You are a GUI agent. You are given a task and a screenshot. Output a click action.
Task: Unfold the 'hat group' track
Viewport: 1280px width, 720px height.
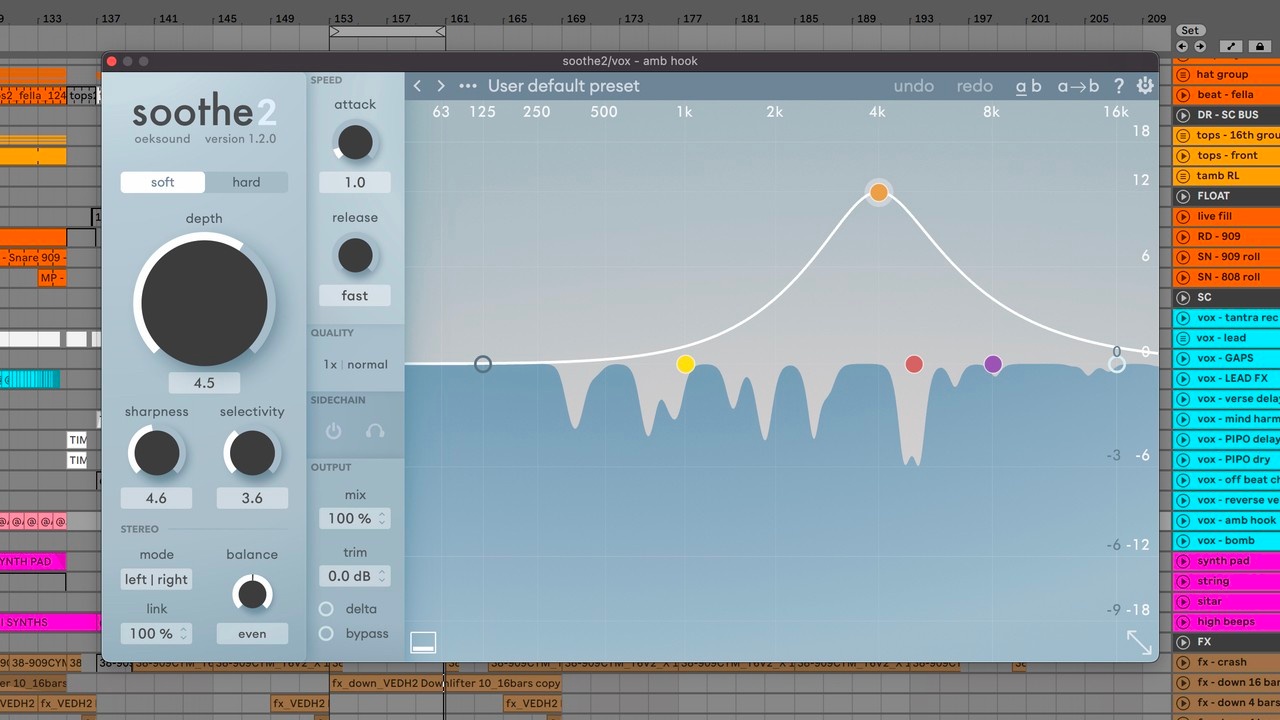[1184, 75]
